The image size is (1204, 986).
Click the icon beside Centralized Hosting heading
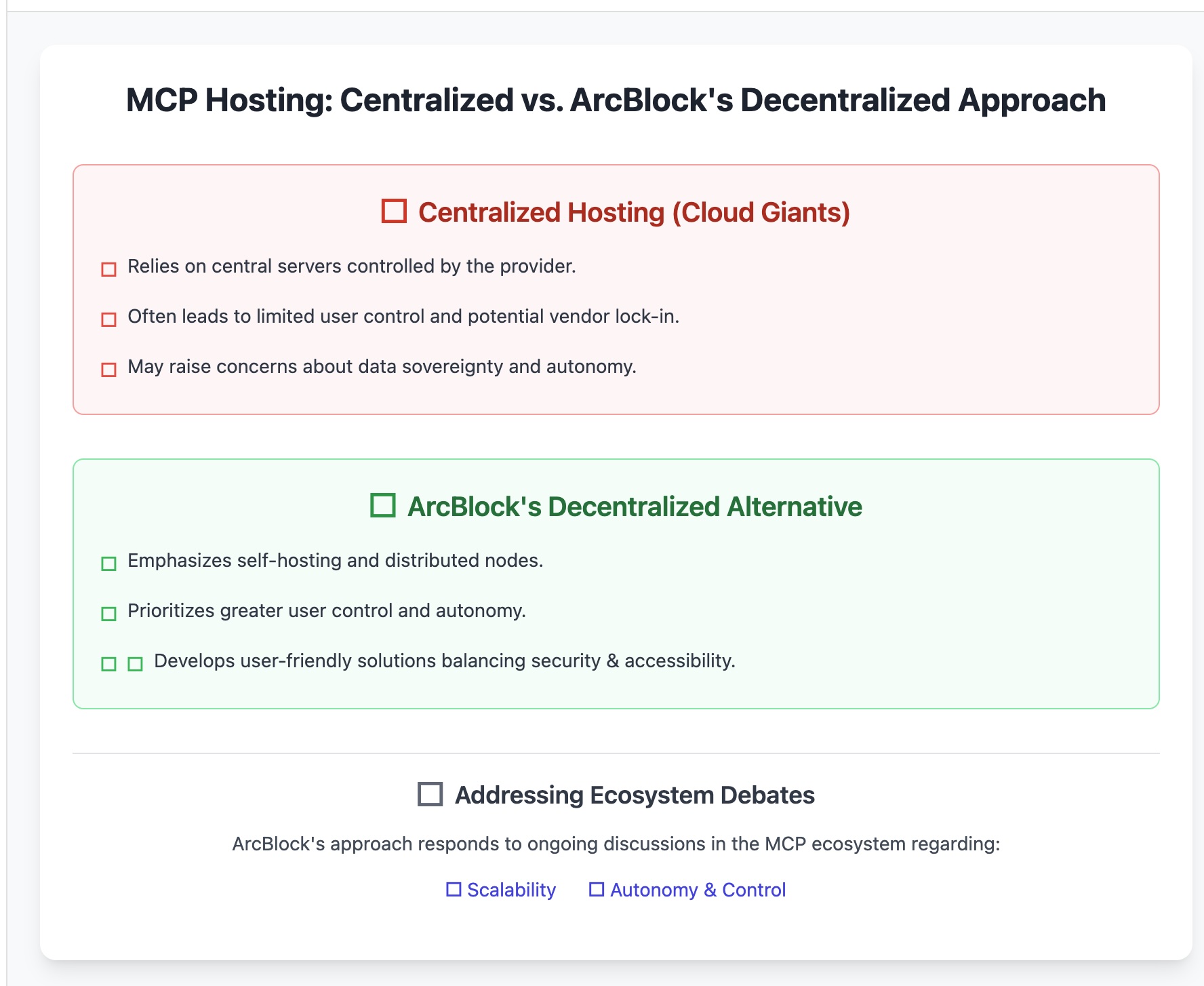click(x=394, y=212)
